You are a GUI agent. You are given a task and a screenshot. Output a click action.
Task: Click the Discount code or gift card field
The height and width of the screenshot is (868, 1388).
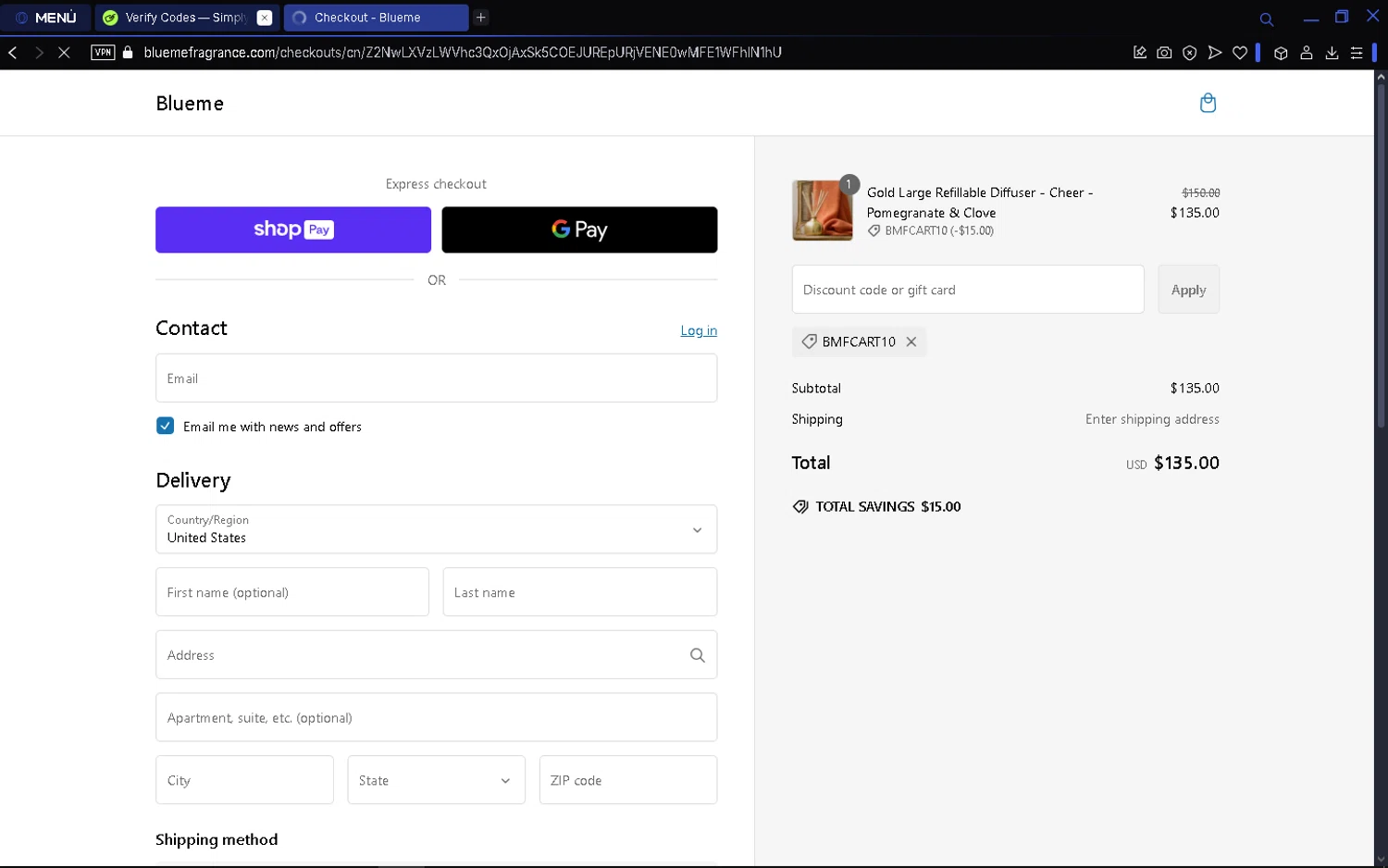[968, 290]
